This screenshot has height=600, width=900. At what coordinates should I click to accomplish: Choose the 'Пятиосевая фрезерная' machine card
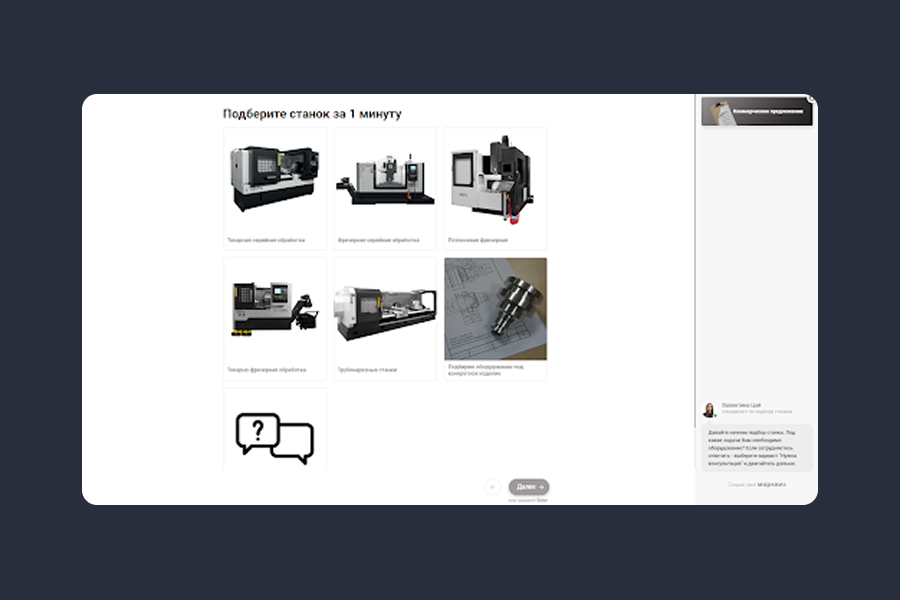pyautogui.click(x=495, y=189)
